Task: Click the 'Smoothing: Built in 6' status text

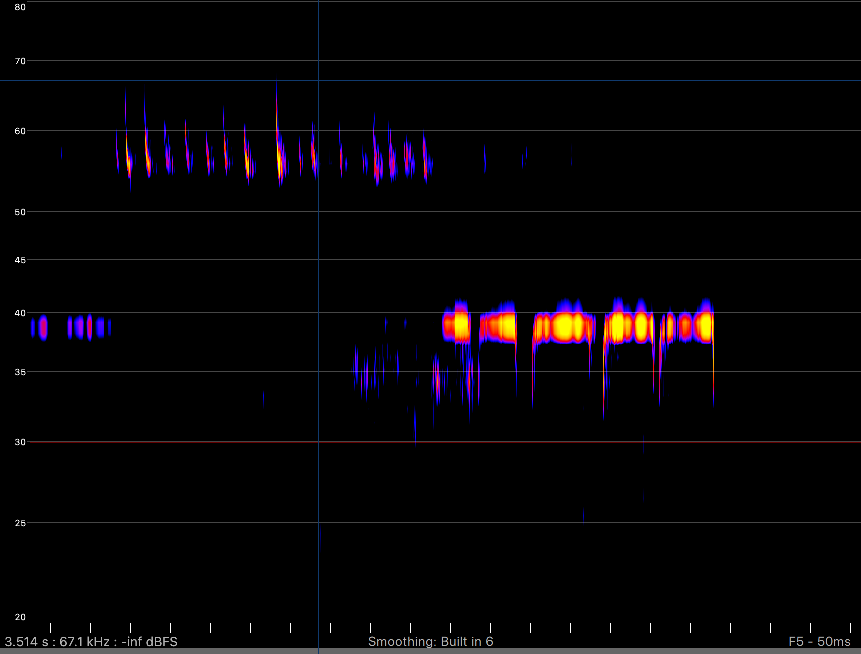Action: click(430, 641)
